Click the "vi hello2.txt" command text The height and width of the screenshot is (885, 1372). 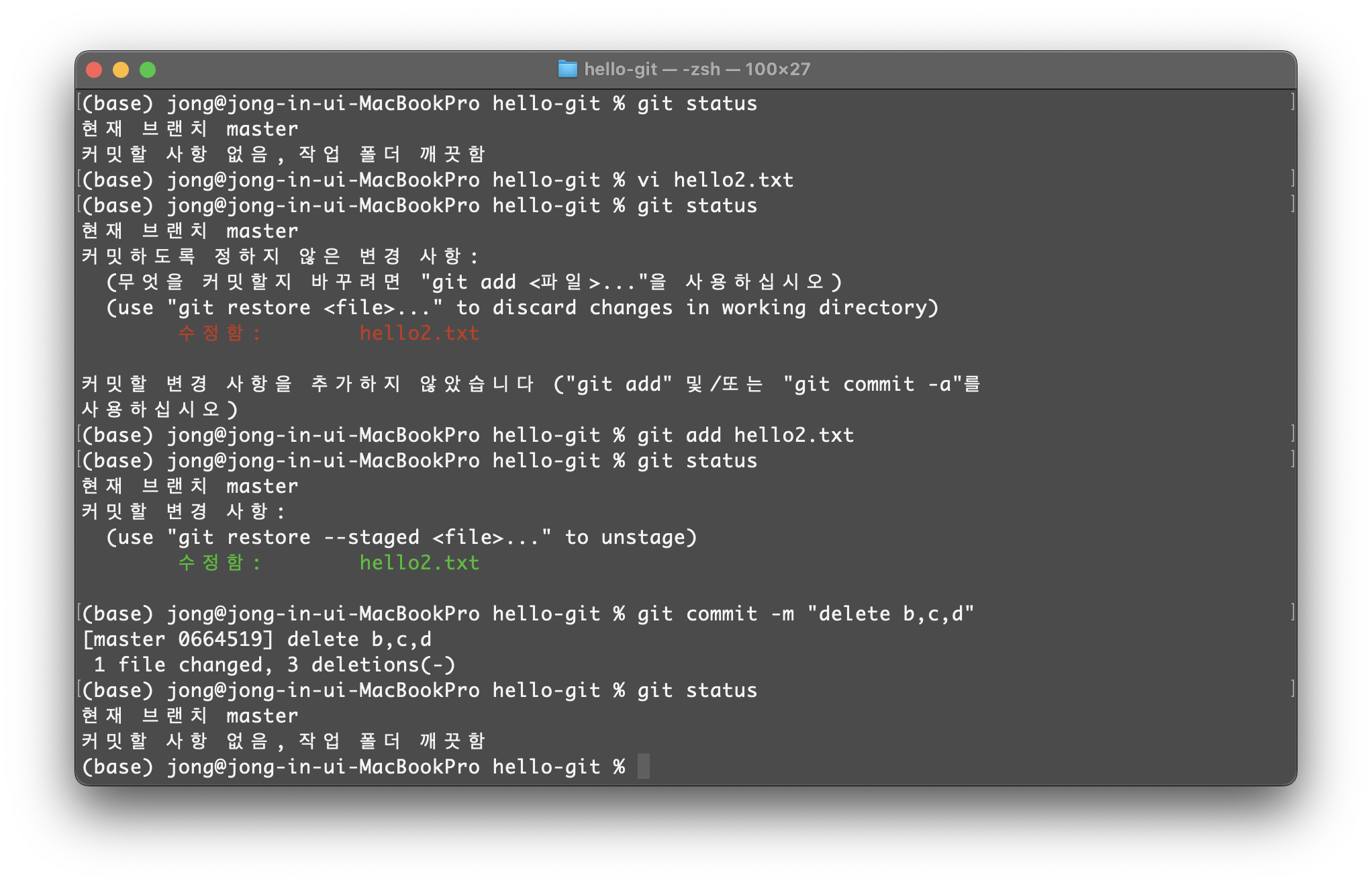click(x=715, y=180)
